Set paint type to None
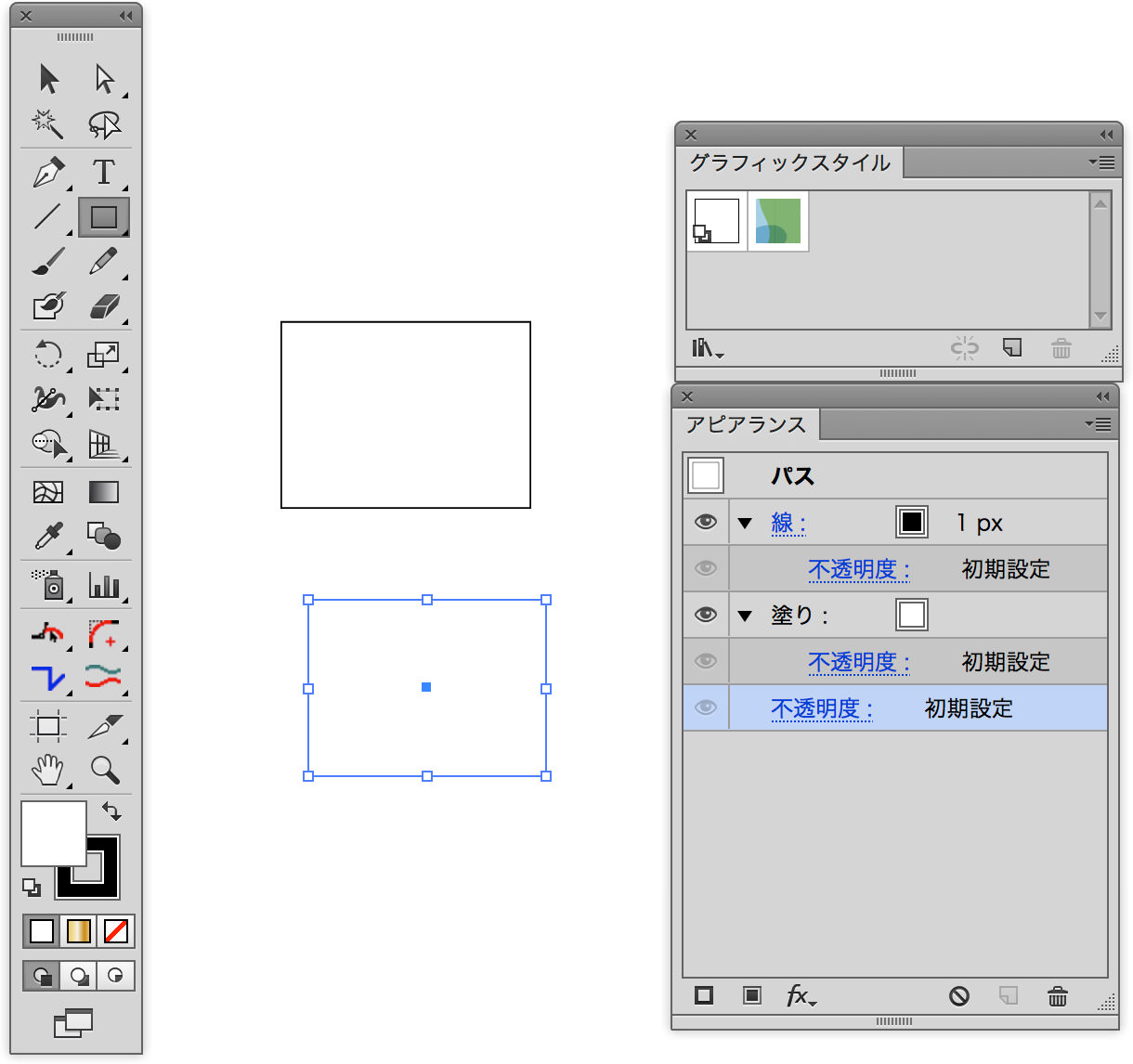 pos(116,930)
